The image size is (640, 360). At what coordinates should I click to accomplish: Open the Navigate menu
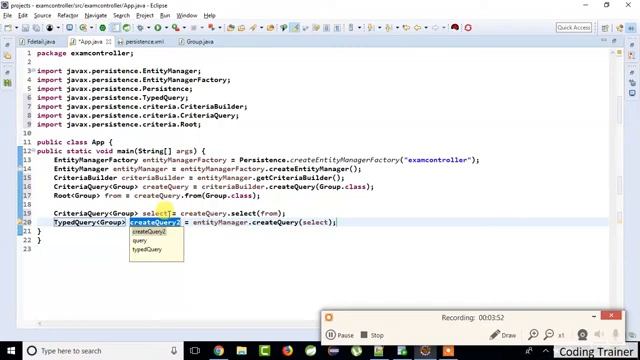(x=96, y=16)
